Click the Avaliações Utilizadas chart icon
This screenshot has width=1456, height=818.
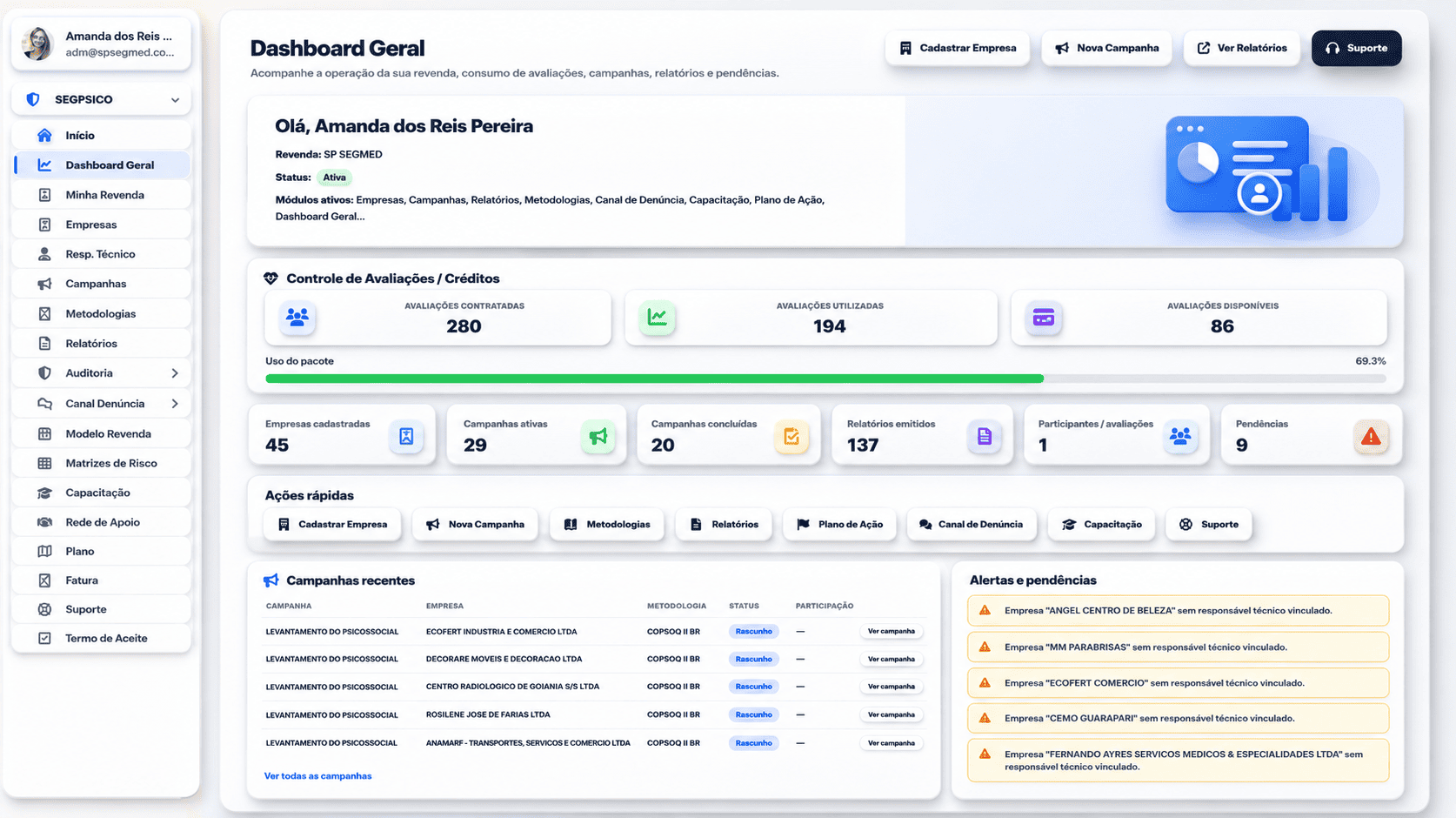pos(658,318)
